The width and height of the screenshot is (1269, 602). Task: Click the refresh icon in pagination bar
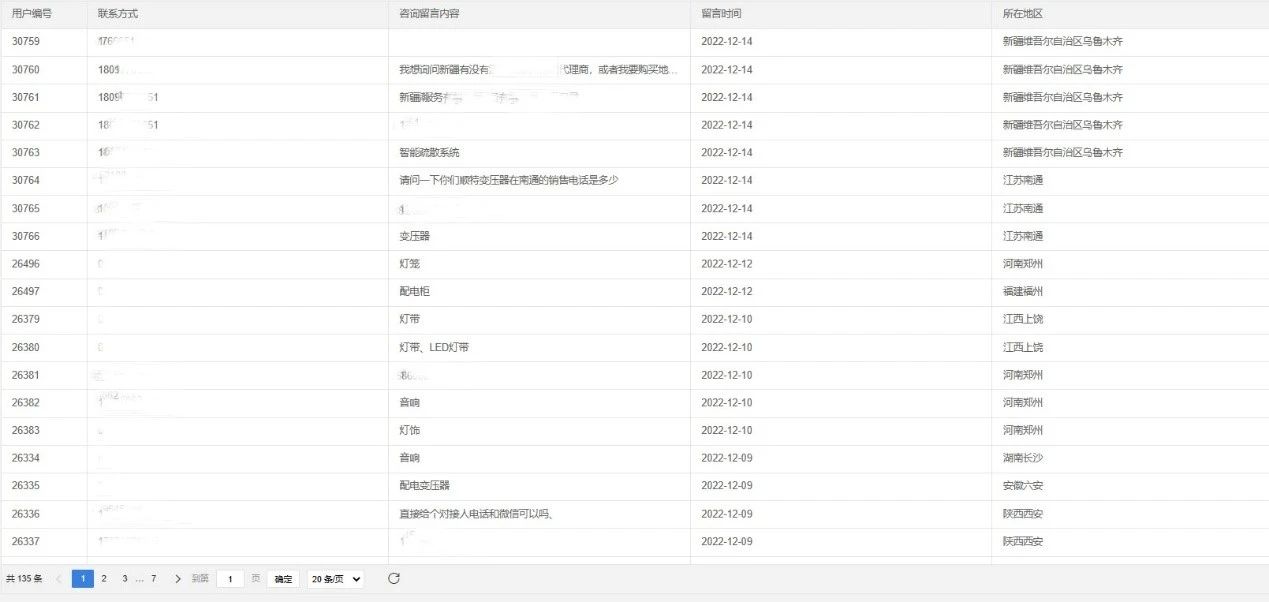(x=394, y=578)
